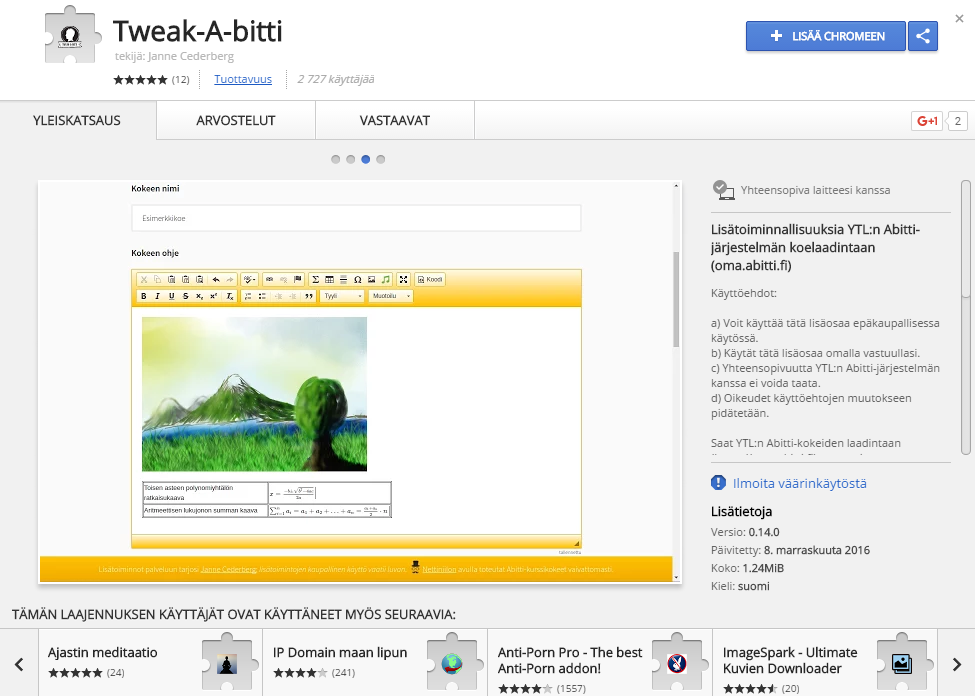Select the first carousel dot
This screenshot has height=696, width=975.
[336, 159]
